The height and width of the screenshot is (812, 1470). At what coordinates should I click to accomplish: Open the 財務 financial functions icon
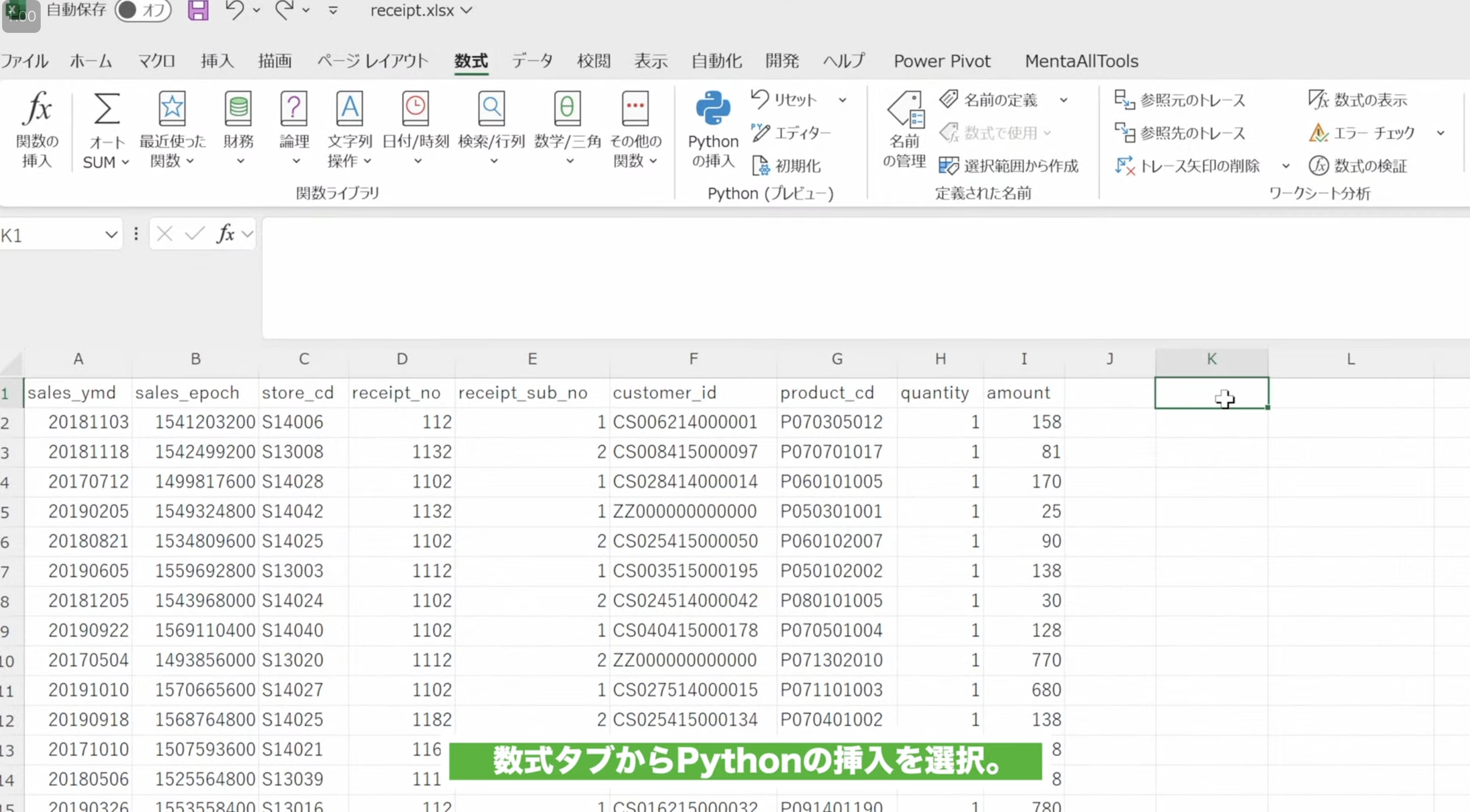(238, 109)
